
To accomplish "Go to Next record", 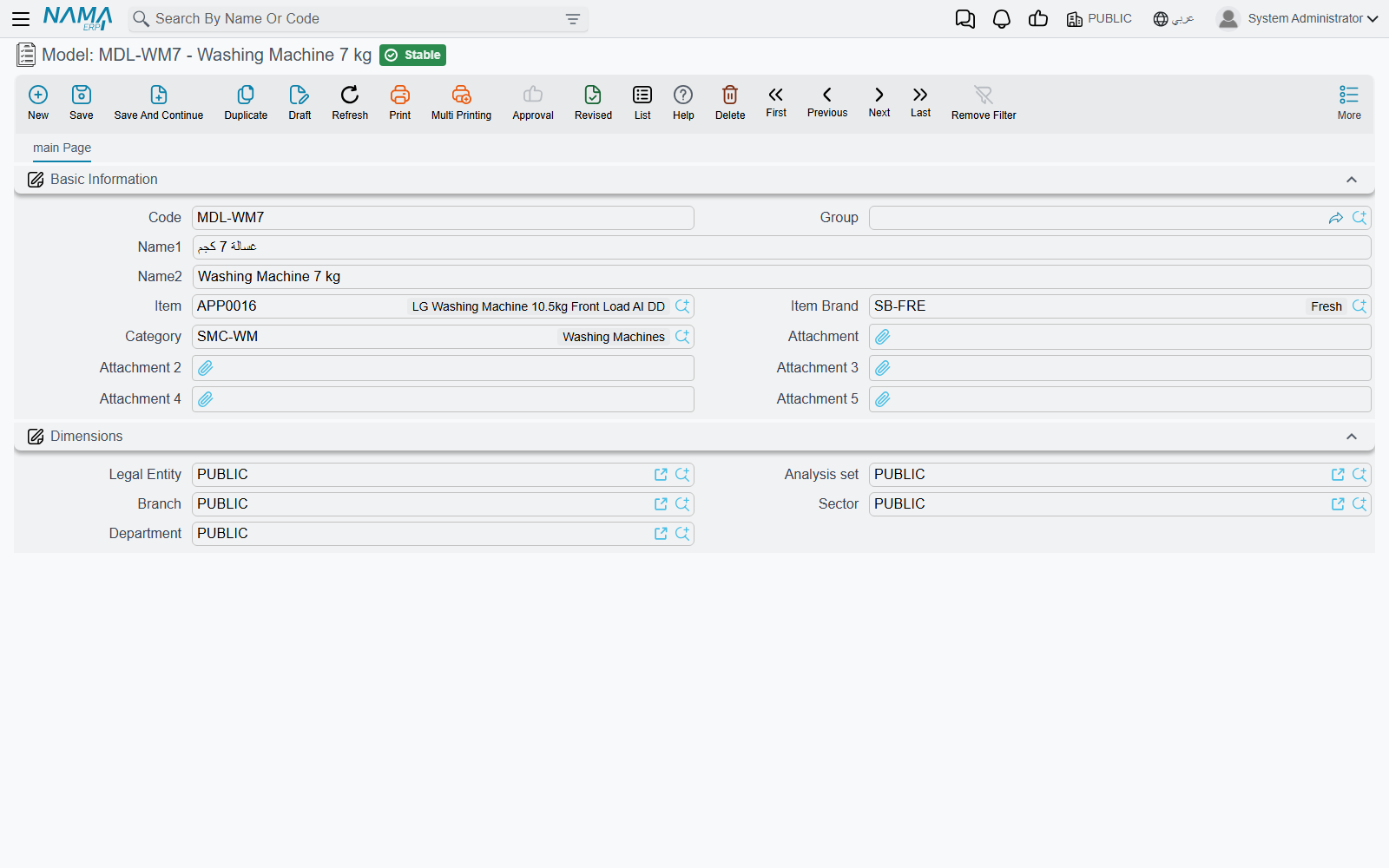I will (x=879, y=102).
